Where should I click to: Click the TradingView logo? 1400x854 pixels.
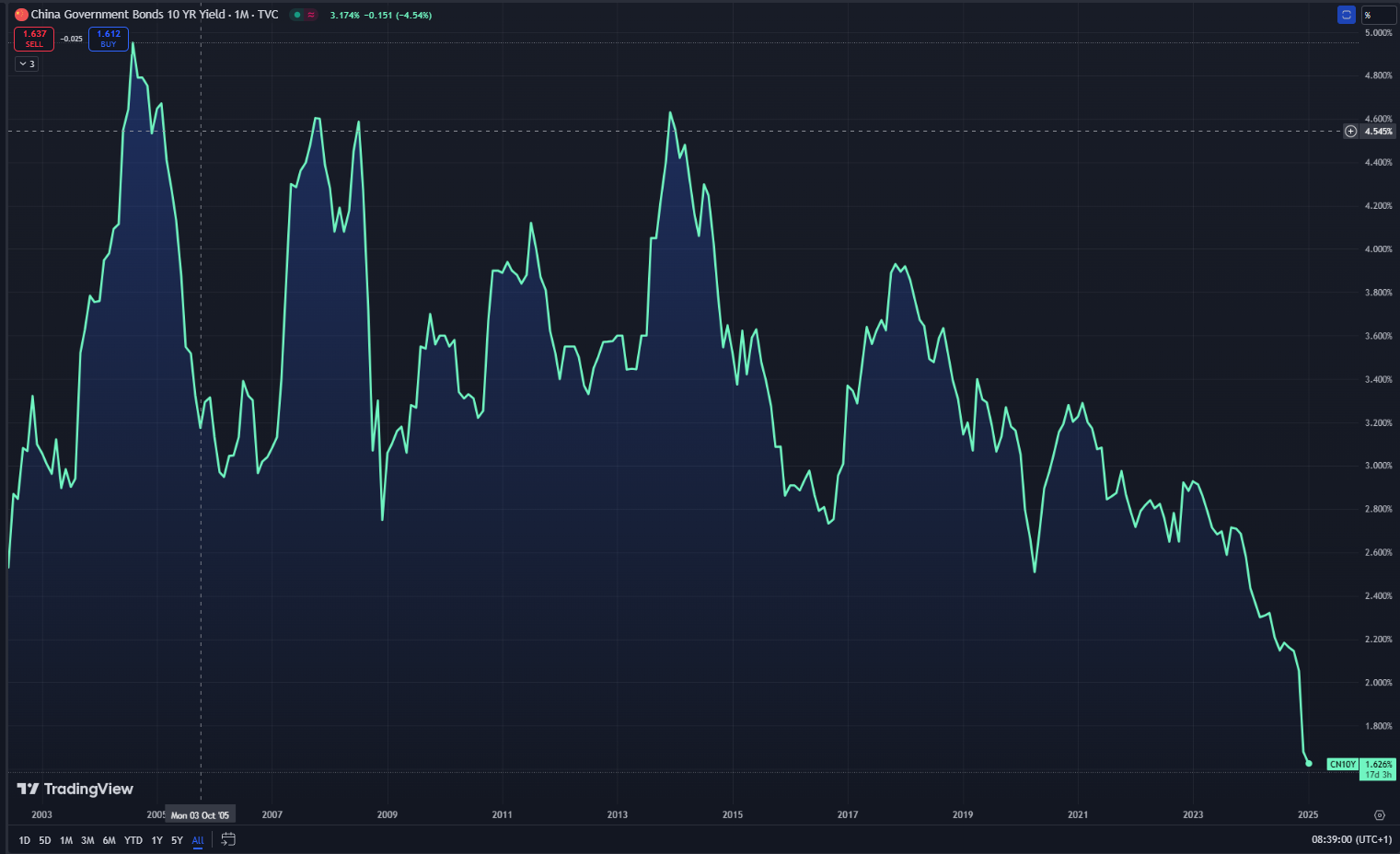tap(75, 789)
